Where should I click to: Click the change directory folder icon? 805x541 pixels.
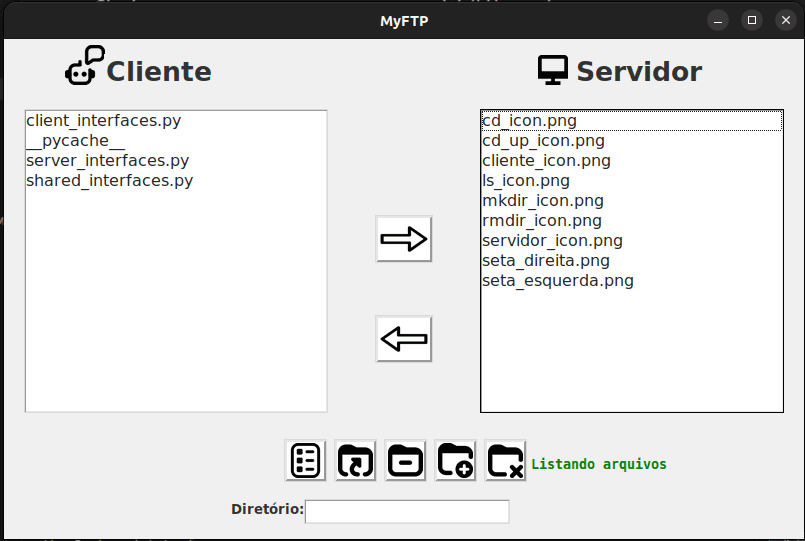pos(355,460)
